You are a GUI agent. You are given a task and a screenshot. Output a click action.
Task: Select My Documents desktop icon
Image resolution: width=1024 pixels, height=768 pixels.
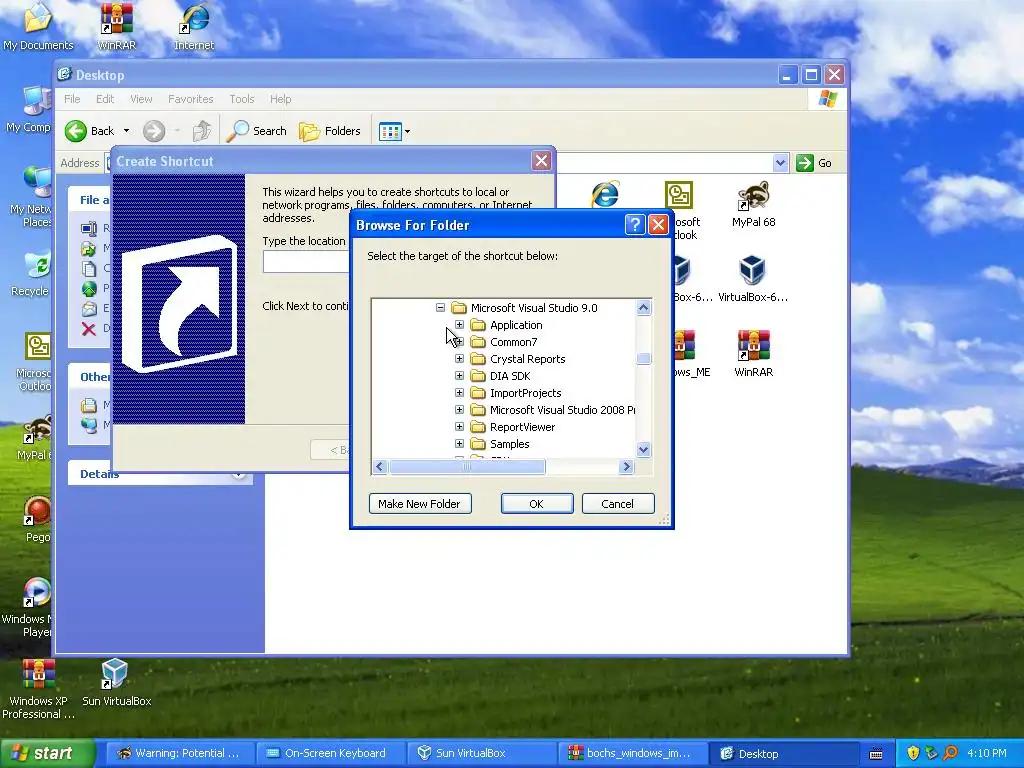tap(38, 26)
